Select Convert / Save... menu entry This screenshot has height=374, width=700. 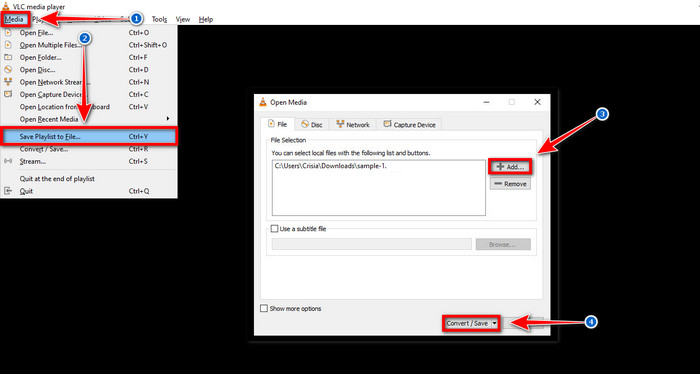click(x=89, y=149)
